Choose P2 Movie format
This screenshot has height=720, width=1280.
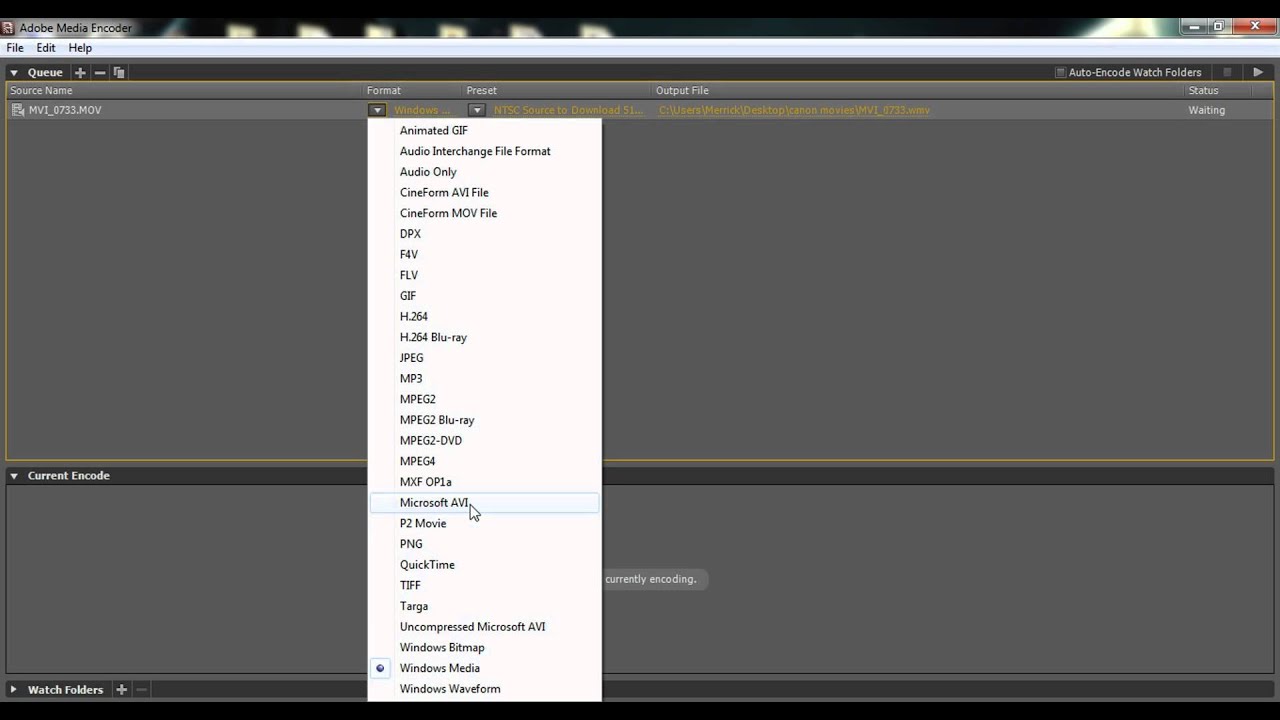point(485,523)
